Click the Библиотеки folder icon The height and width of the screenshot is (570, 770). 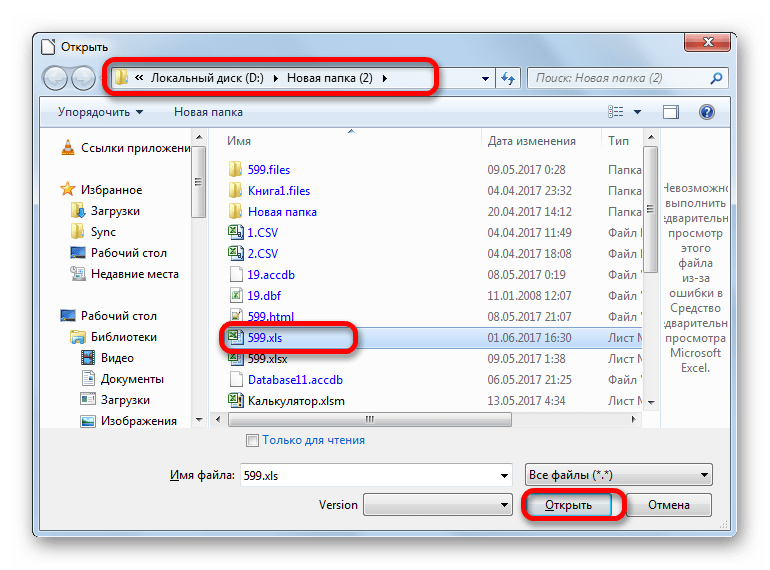[x=78, y=337]
